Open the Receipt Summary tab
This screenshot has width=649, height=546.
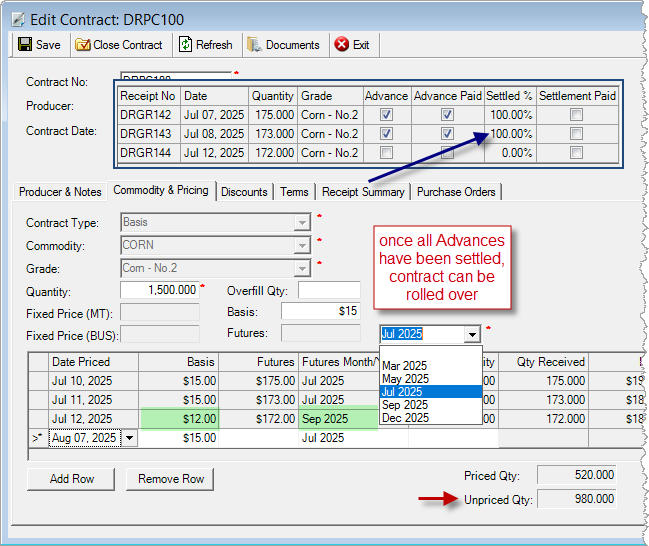point(363,192)
